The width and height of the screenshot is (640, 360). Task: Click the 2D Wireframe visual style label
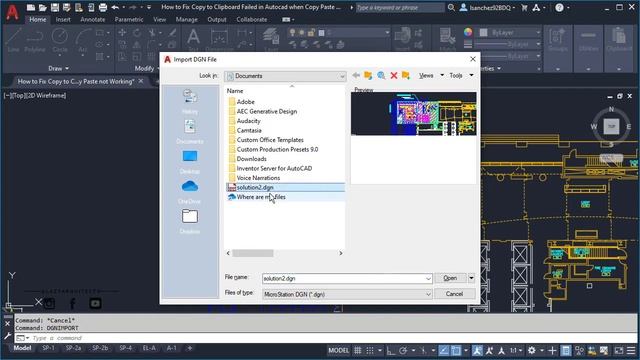click(x=45, y=96)
